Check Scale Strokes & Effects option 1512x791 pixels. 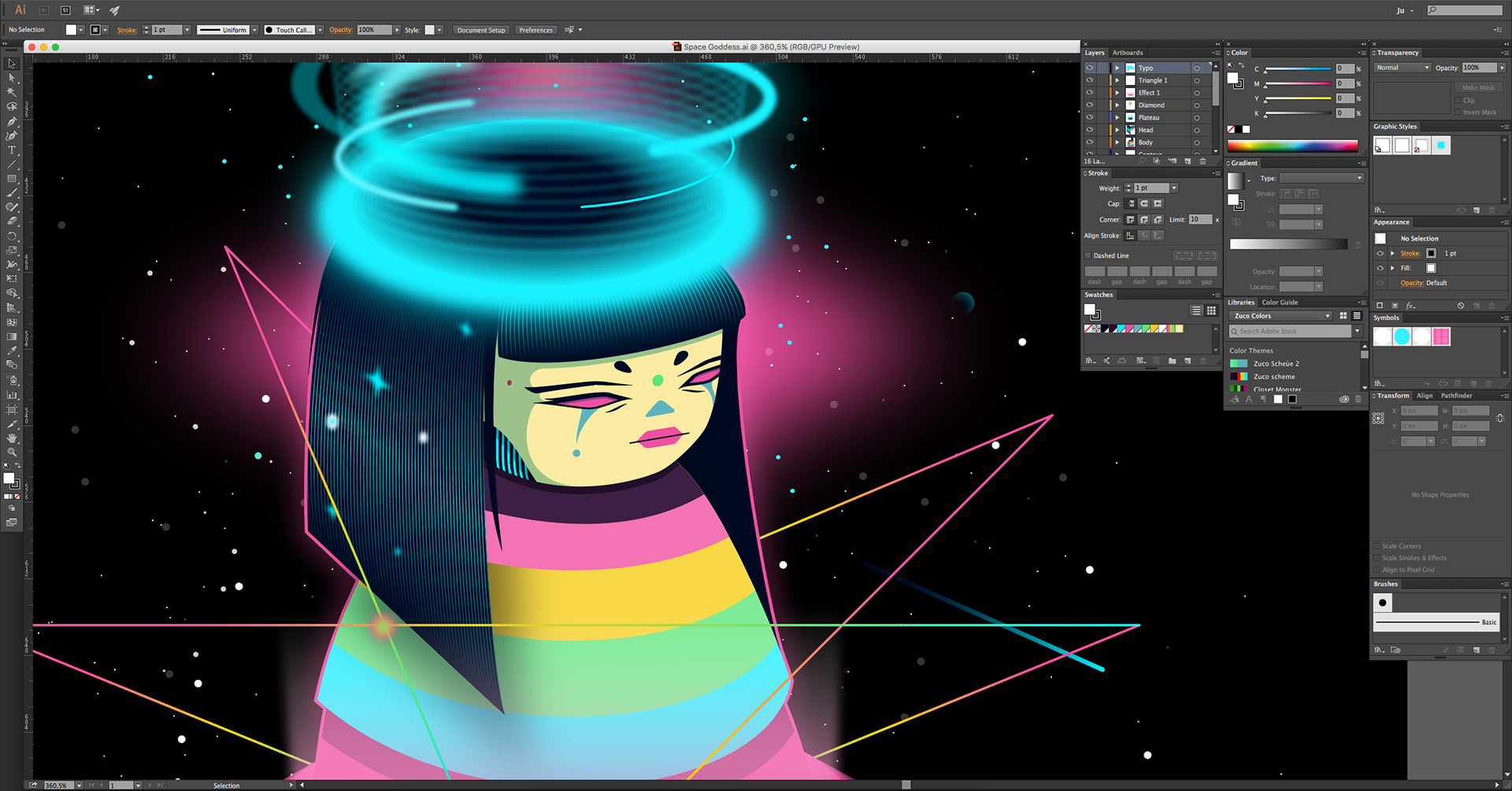(x=1377, y=558)
